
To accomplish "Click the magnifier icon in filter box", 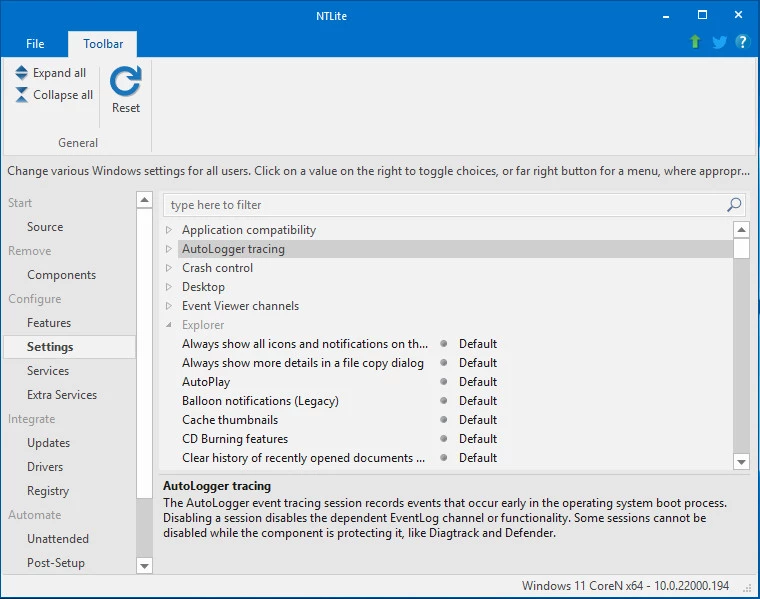I will (735, 205).
